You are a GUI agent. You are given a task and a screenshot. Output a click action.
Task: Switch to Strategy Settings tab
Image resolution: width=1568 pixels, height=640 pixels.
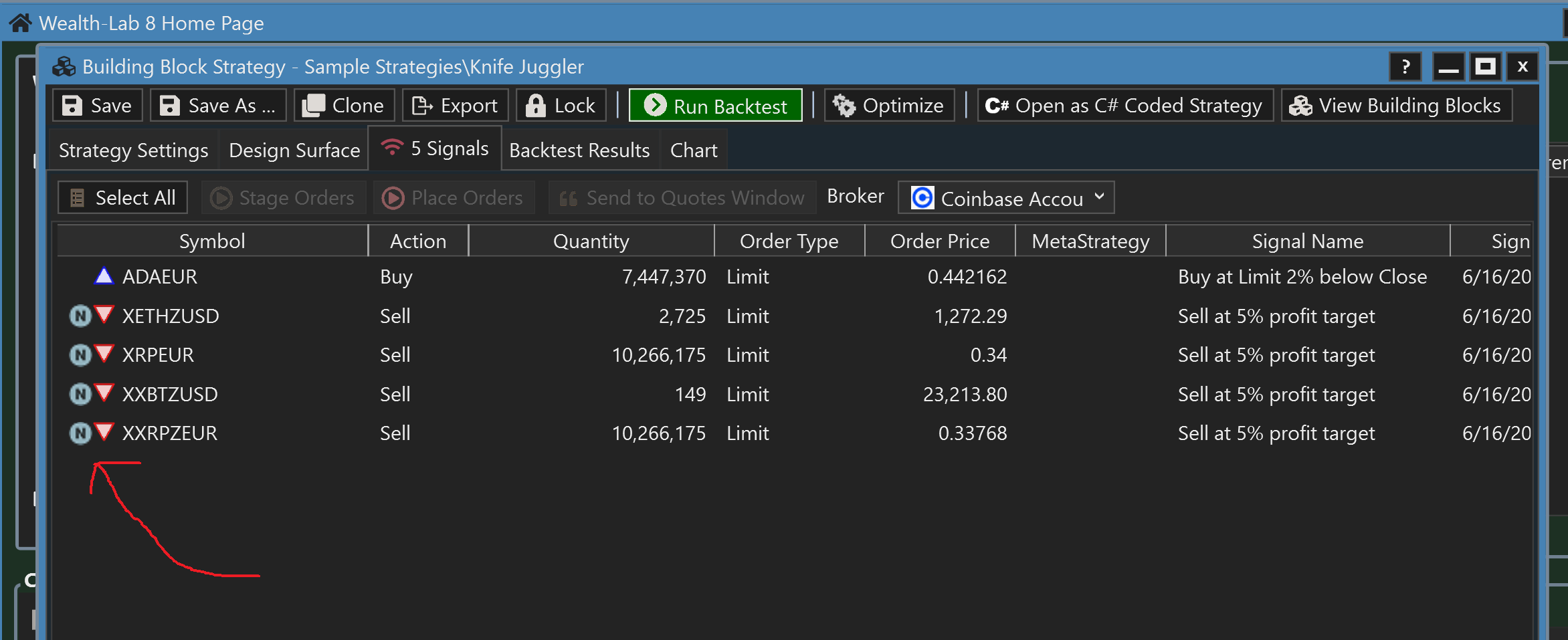pyautogui.click(x=134, y=150)
